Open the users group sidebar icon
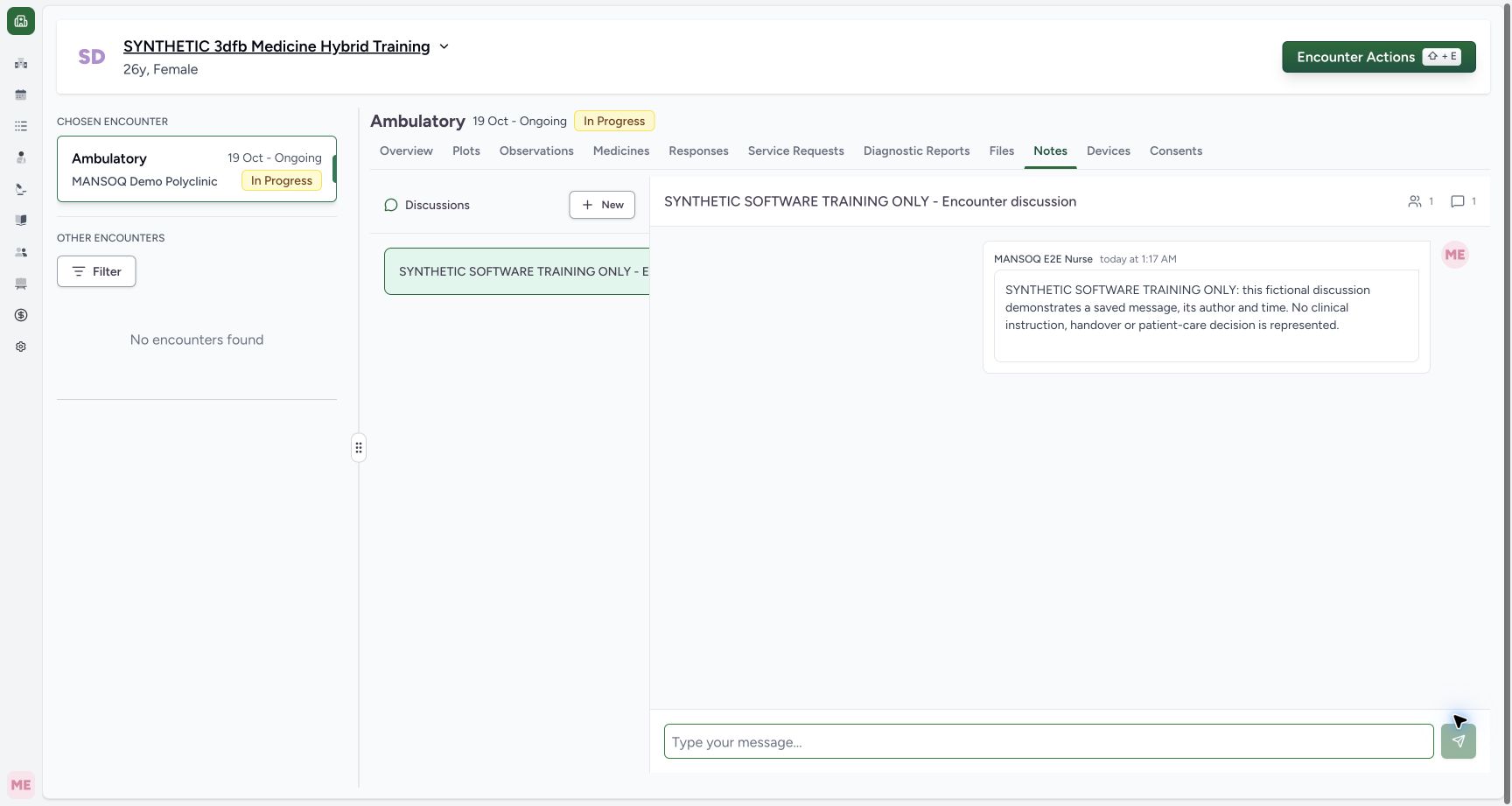 pos(21,252)
